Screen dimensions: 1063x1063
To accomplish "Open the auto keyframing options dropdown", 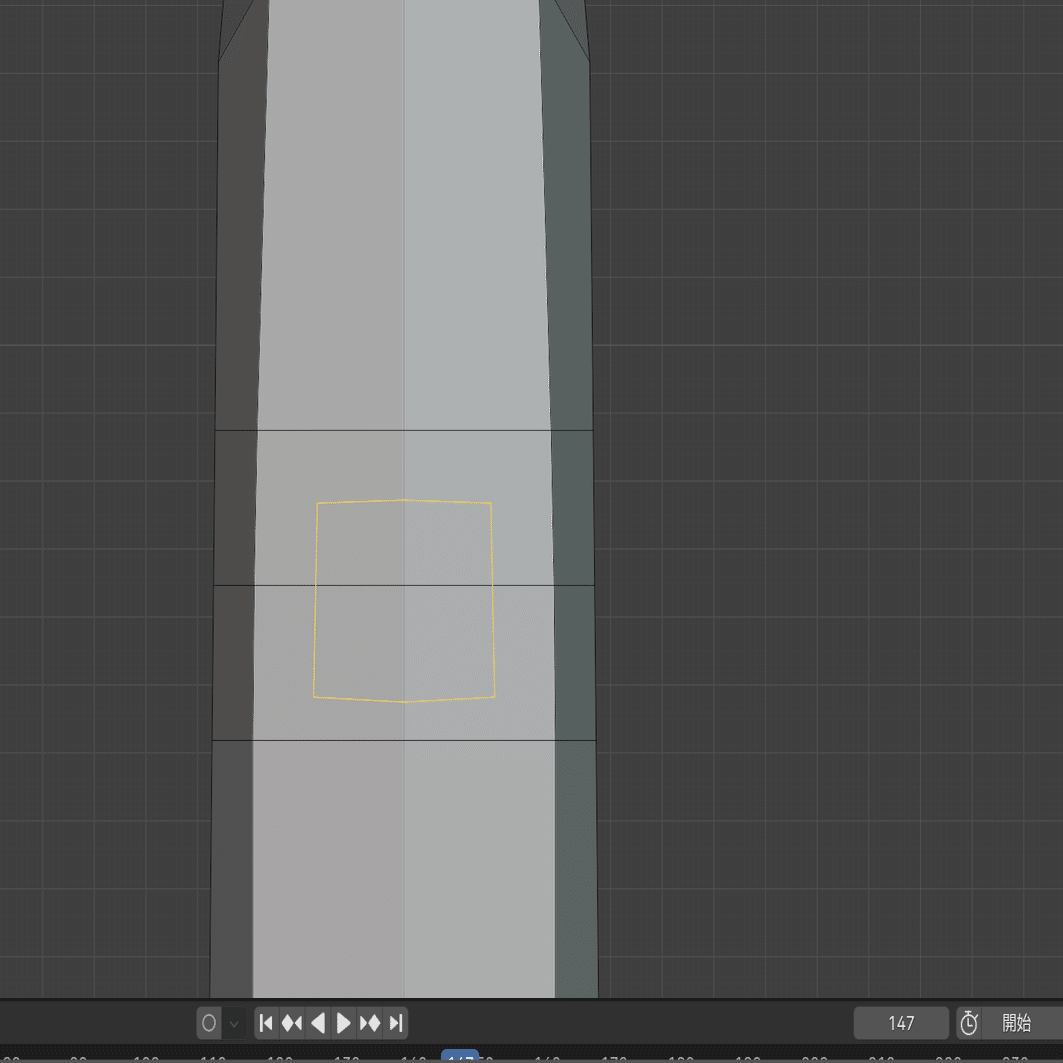I will click(x=234, y=1022).
